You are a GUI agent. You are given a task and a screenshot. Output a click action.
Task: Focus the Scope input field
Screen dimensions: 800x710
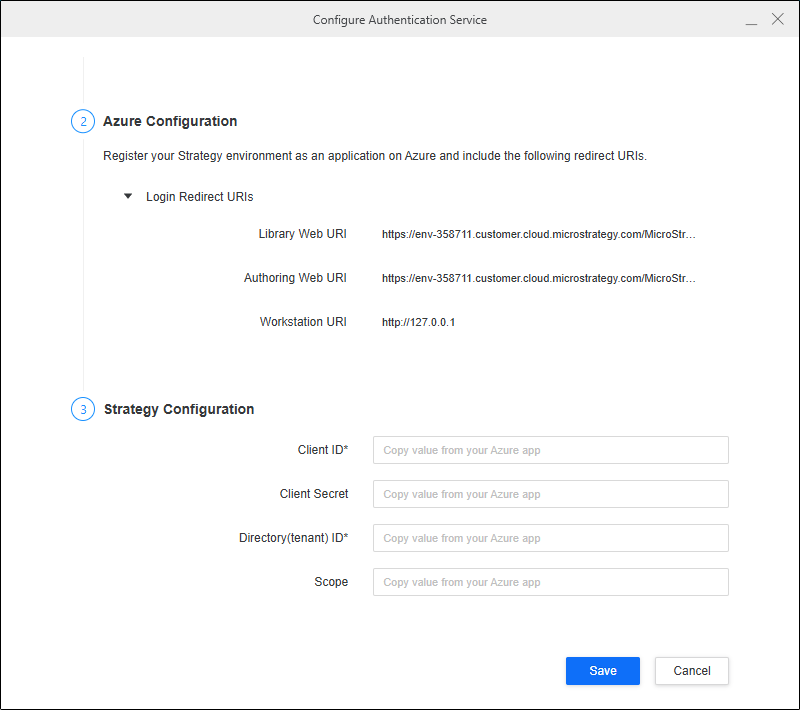point(551,582)
